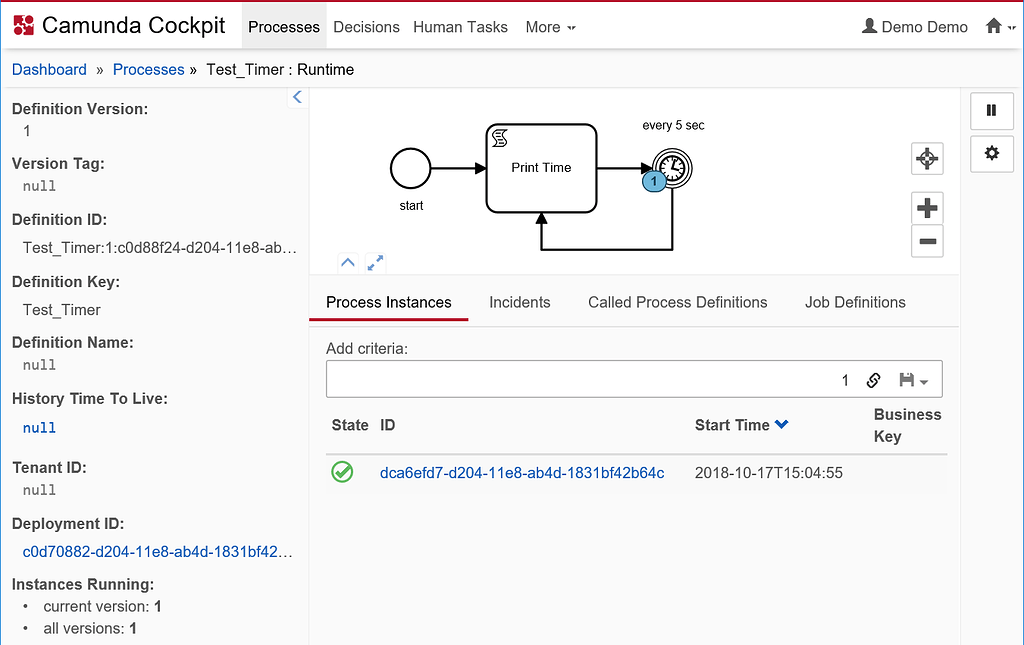This screenshot has height=645, width=1024.
Task: Zoom out the diagram with minus button
Action: click(927, 241)
